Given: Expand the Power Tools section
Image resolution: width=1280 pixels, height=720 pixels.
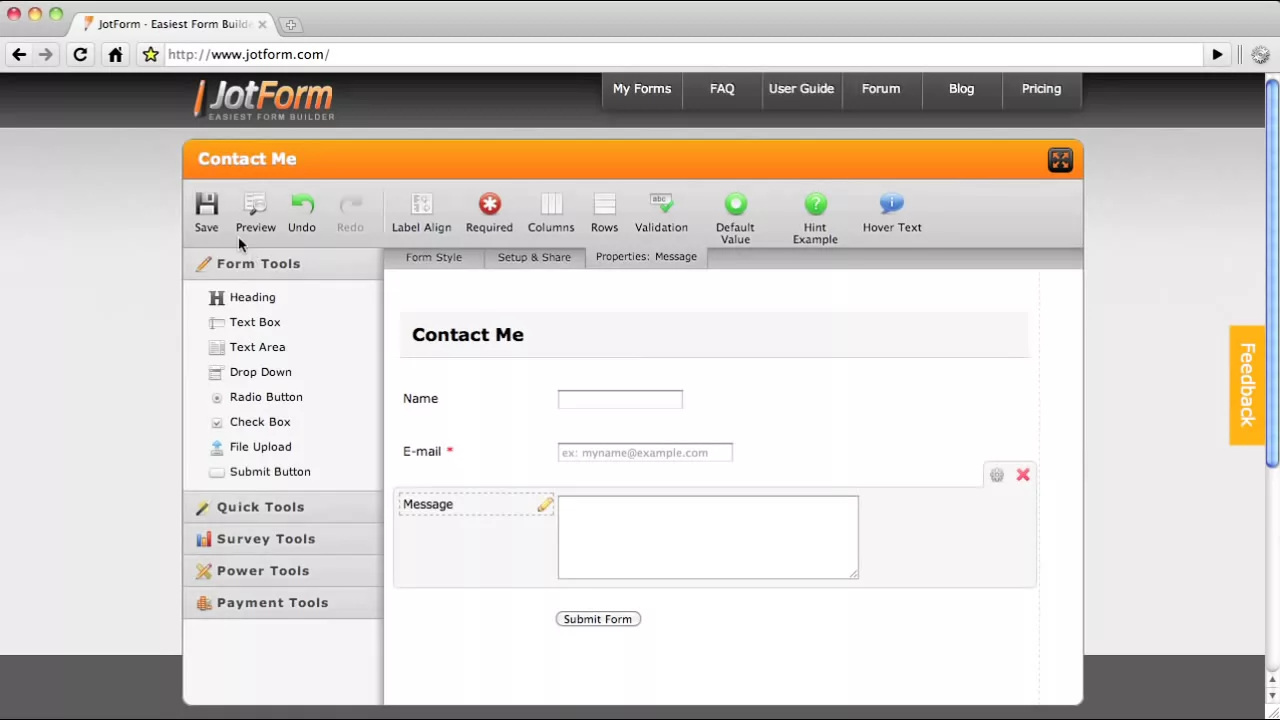Looking at the screenshot, I should pyautogui.click(x=283, y=571).
